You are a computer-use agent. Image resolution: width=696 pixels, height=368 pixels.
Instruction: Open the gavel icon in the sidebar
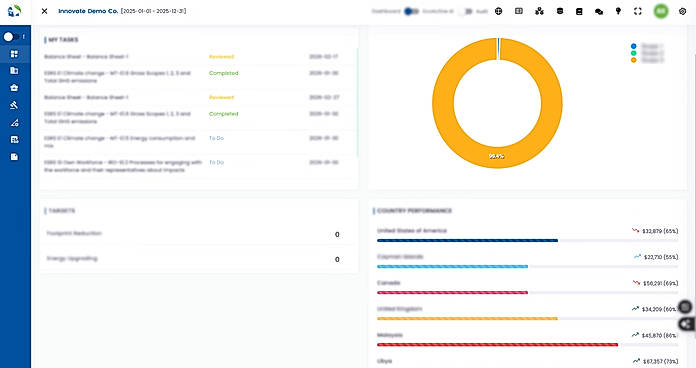click(x=14, y=105)
